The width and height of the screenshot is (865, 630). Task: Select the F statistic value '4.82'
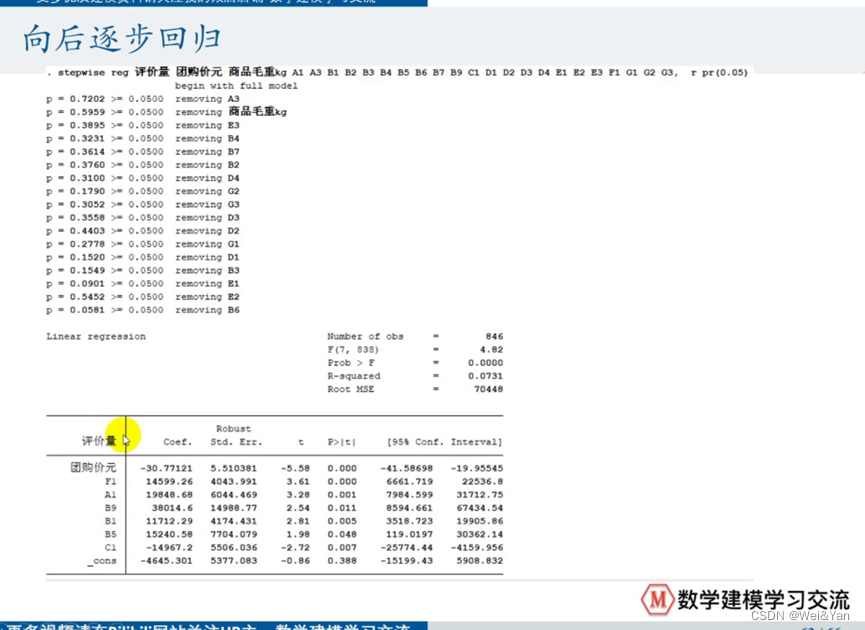(492, 350)
